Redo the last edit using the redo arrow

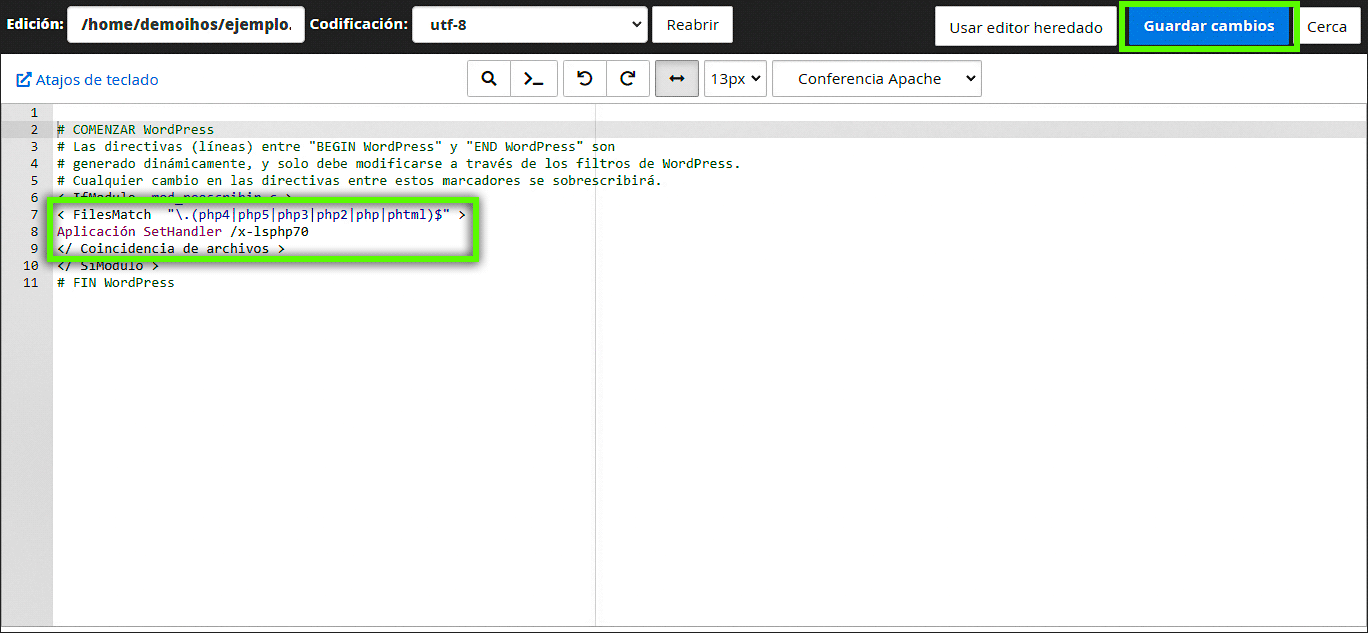pos(628,78)
